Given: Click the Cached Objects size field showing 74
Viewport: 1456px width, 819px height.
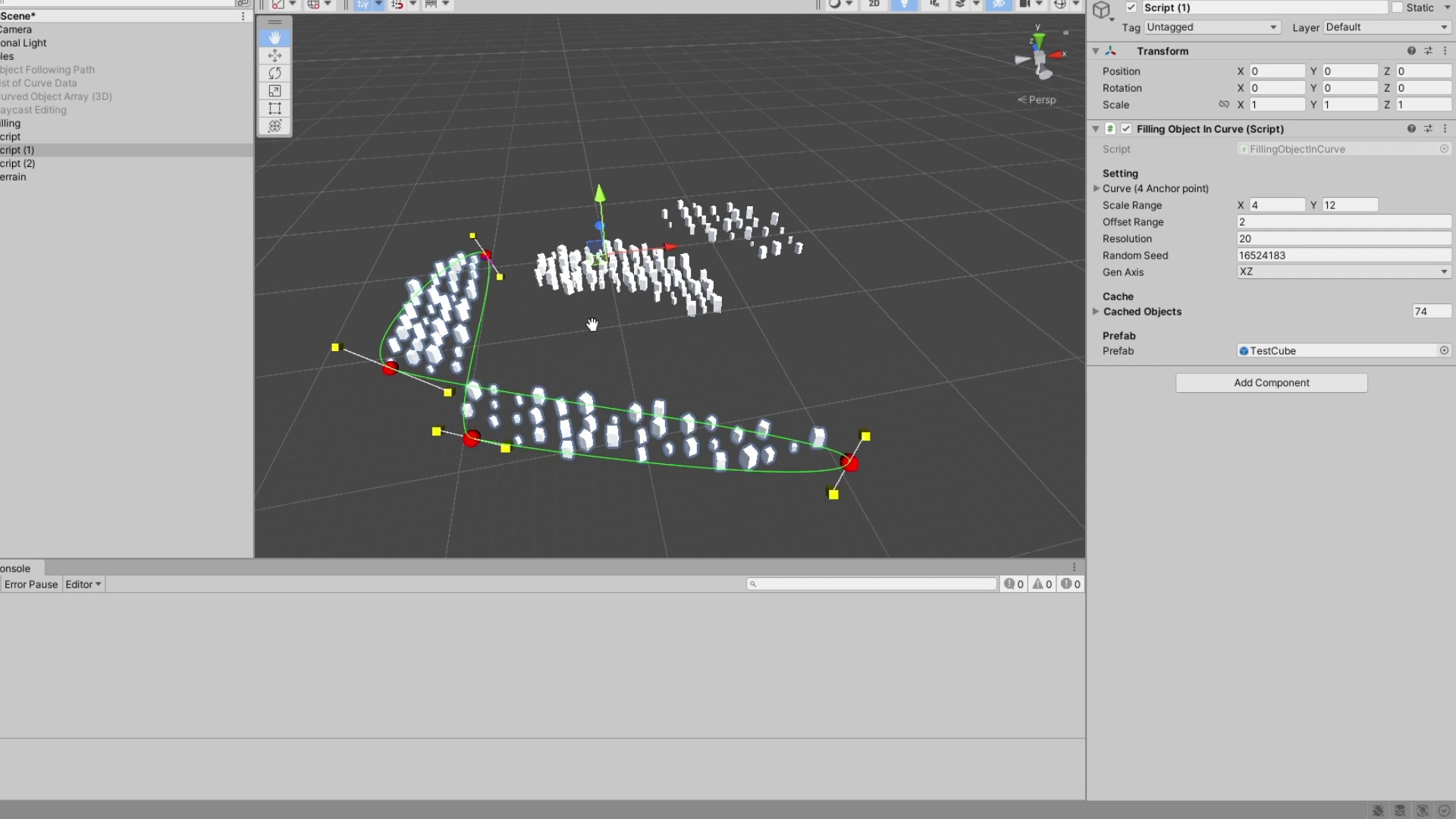Looking at the screenshot, I should [1432, 312].
